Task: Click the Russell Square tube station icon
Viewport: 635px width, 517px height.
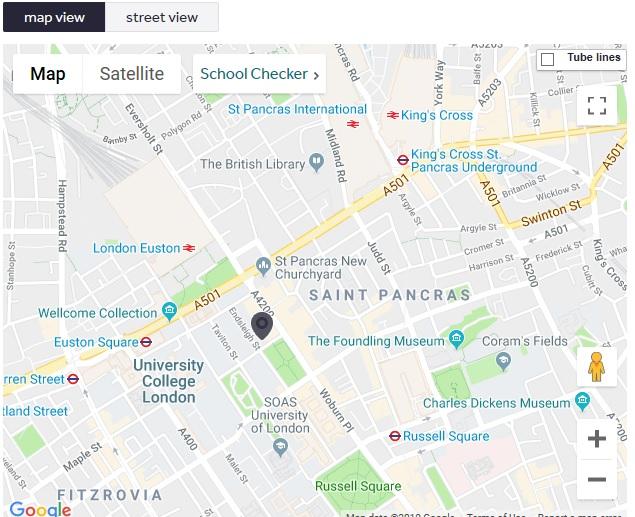Action: pyautogui.click(x=395, y=436)
